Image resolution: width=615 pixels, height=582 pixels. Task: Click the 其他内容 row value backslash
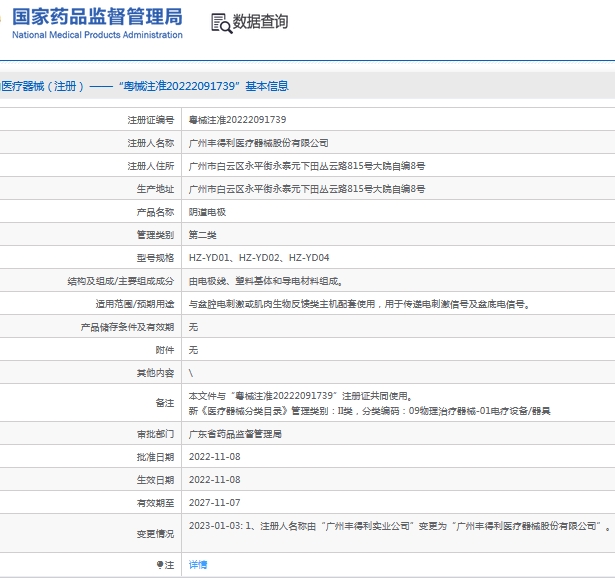(191, 373)
